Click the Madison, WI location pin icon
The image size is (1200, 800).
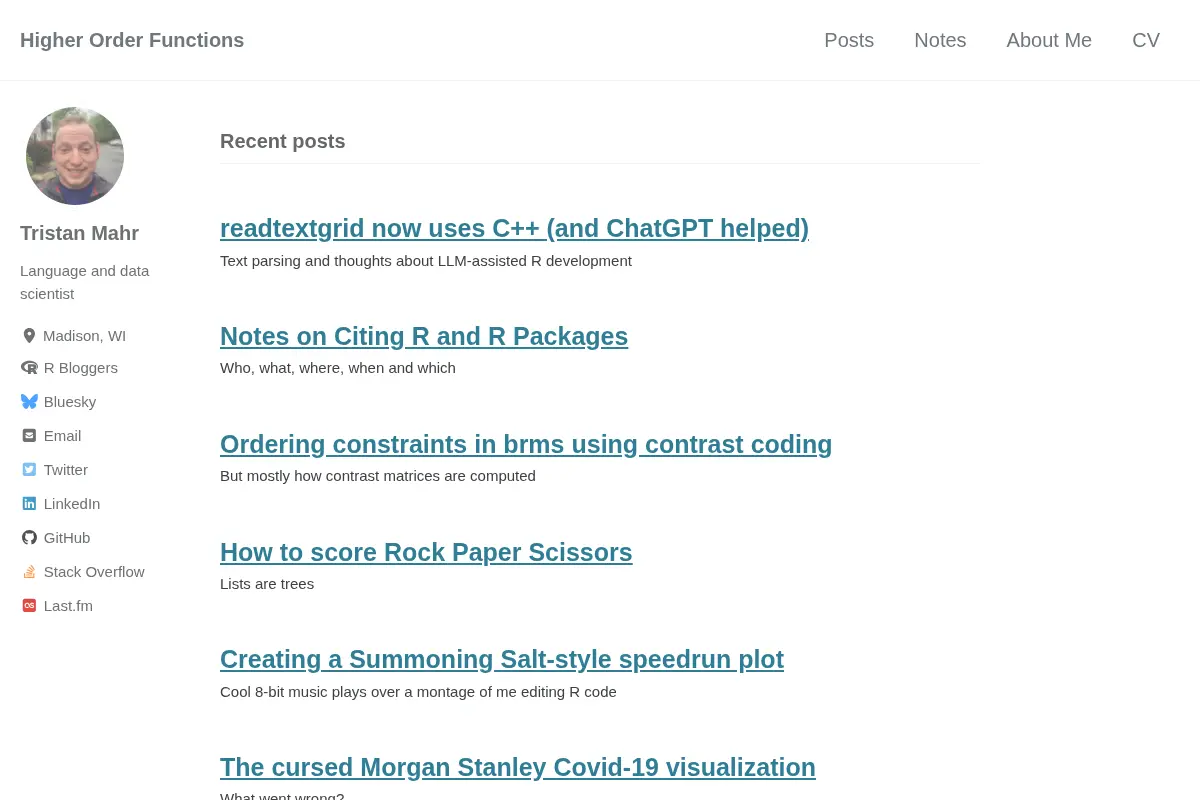pyautogui.click(x=29, y=336)
